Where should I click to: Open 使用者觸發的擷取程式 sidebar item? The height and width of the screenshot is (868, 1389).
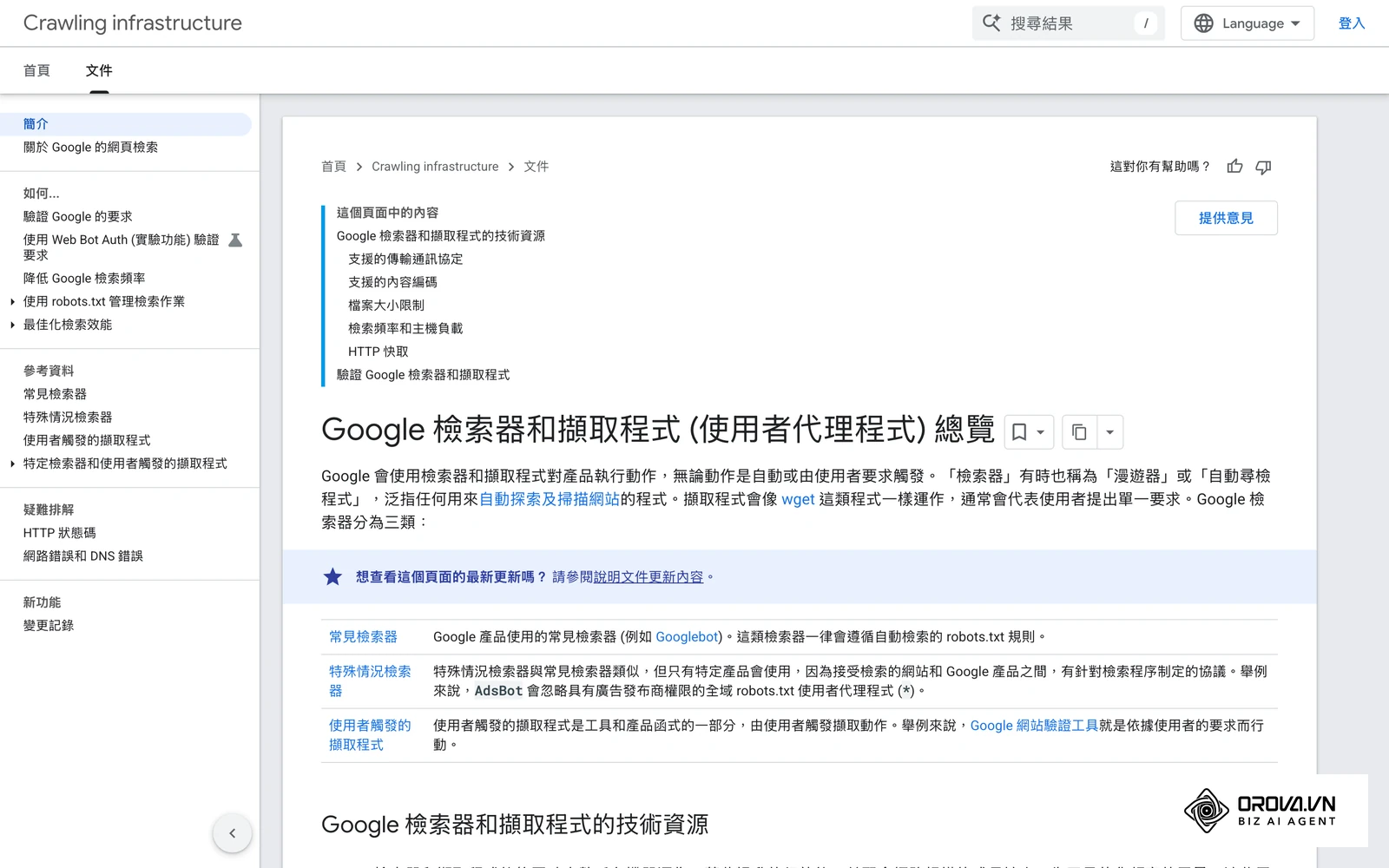(x=87, y=440)
